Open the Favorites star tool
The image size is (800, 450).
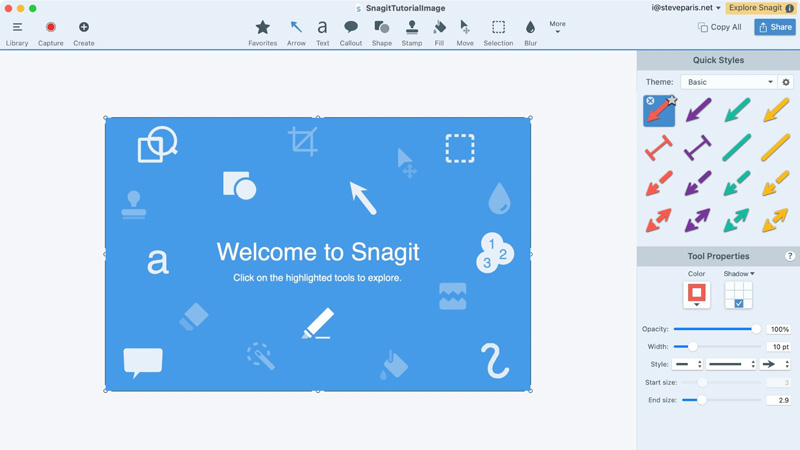click(263, 34)
